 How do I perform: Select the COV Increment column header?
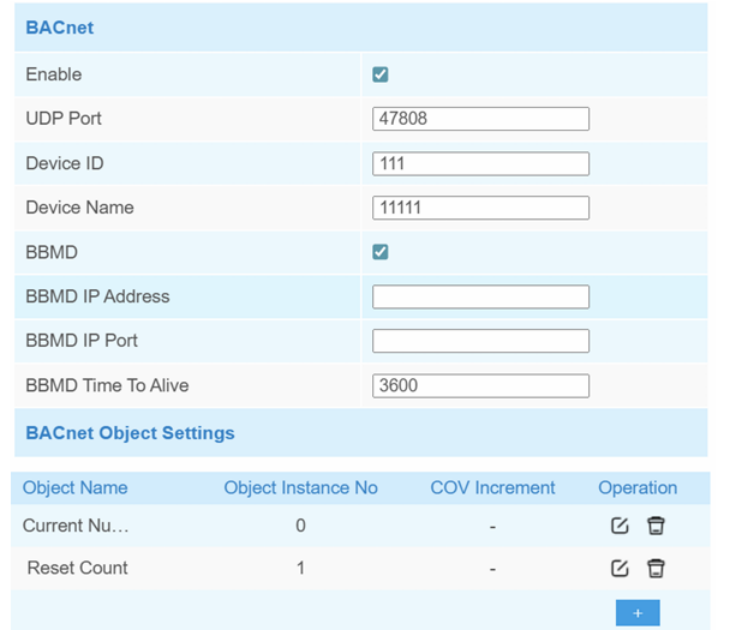[x=493, y=488]
